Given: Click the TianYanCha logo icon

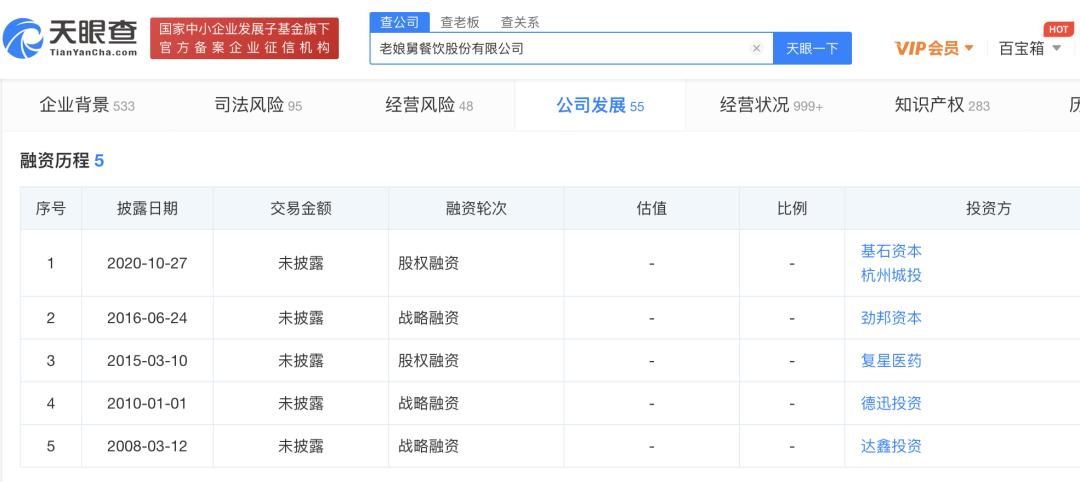Looking at the screenshot, I should [x=23, y=39].
